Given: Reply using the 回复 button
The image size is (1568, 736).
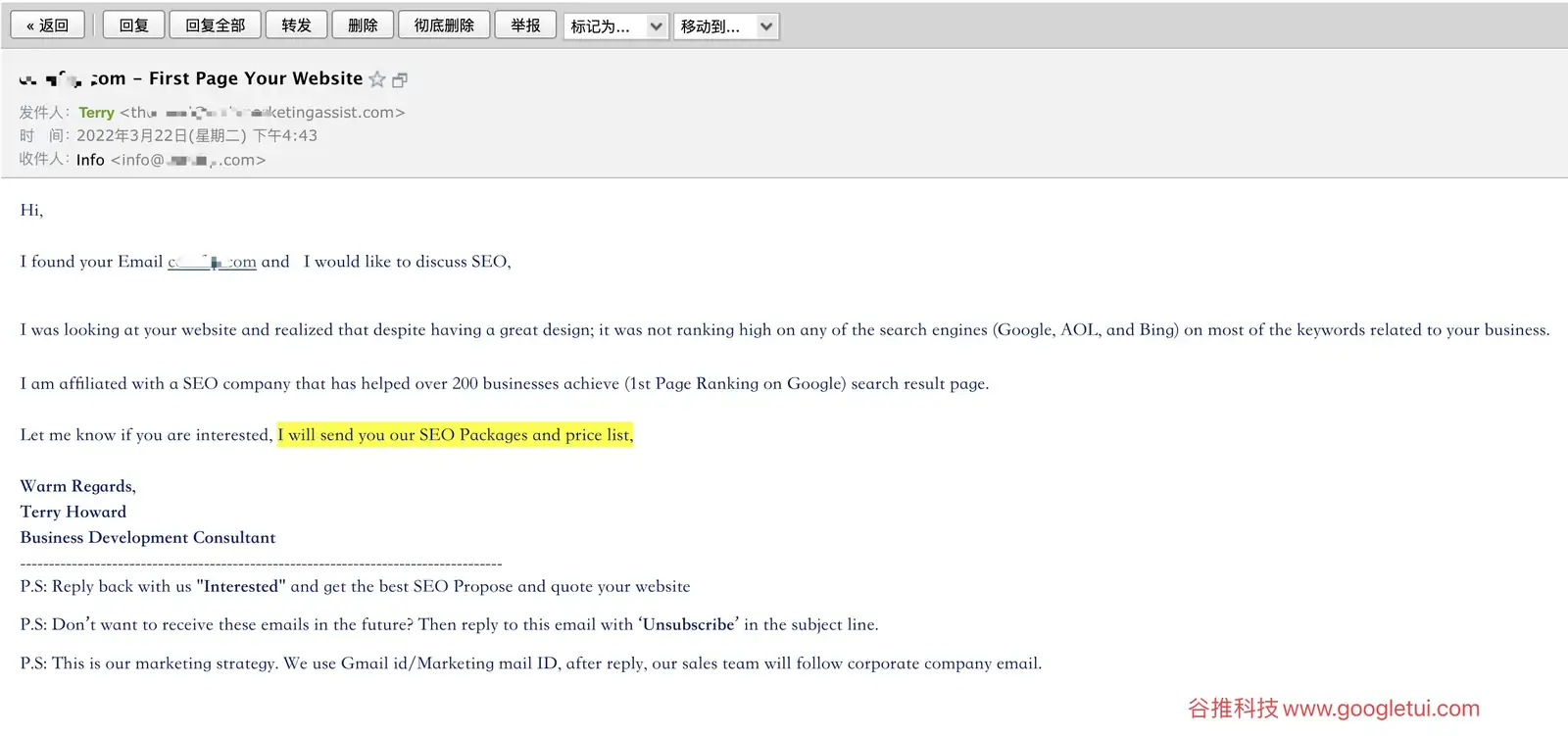Looking at the screenshot, I should coord(133,25).
